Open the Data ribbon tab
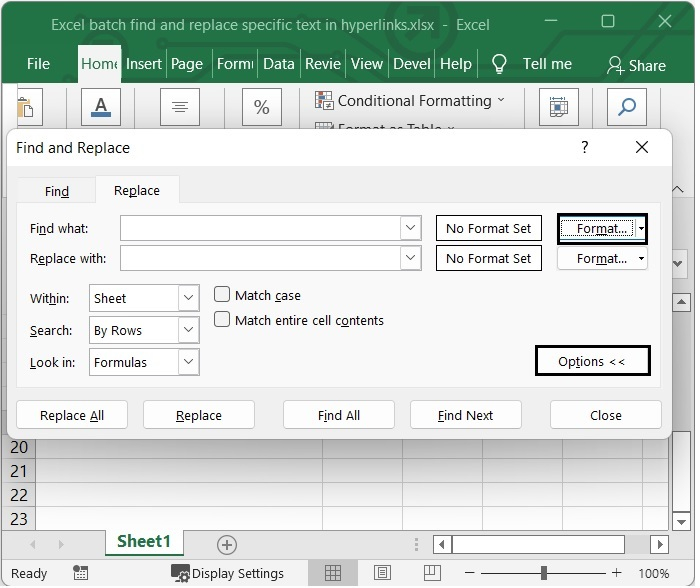700x588 pixels. coord(278,64)
